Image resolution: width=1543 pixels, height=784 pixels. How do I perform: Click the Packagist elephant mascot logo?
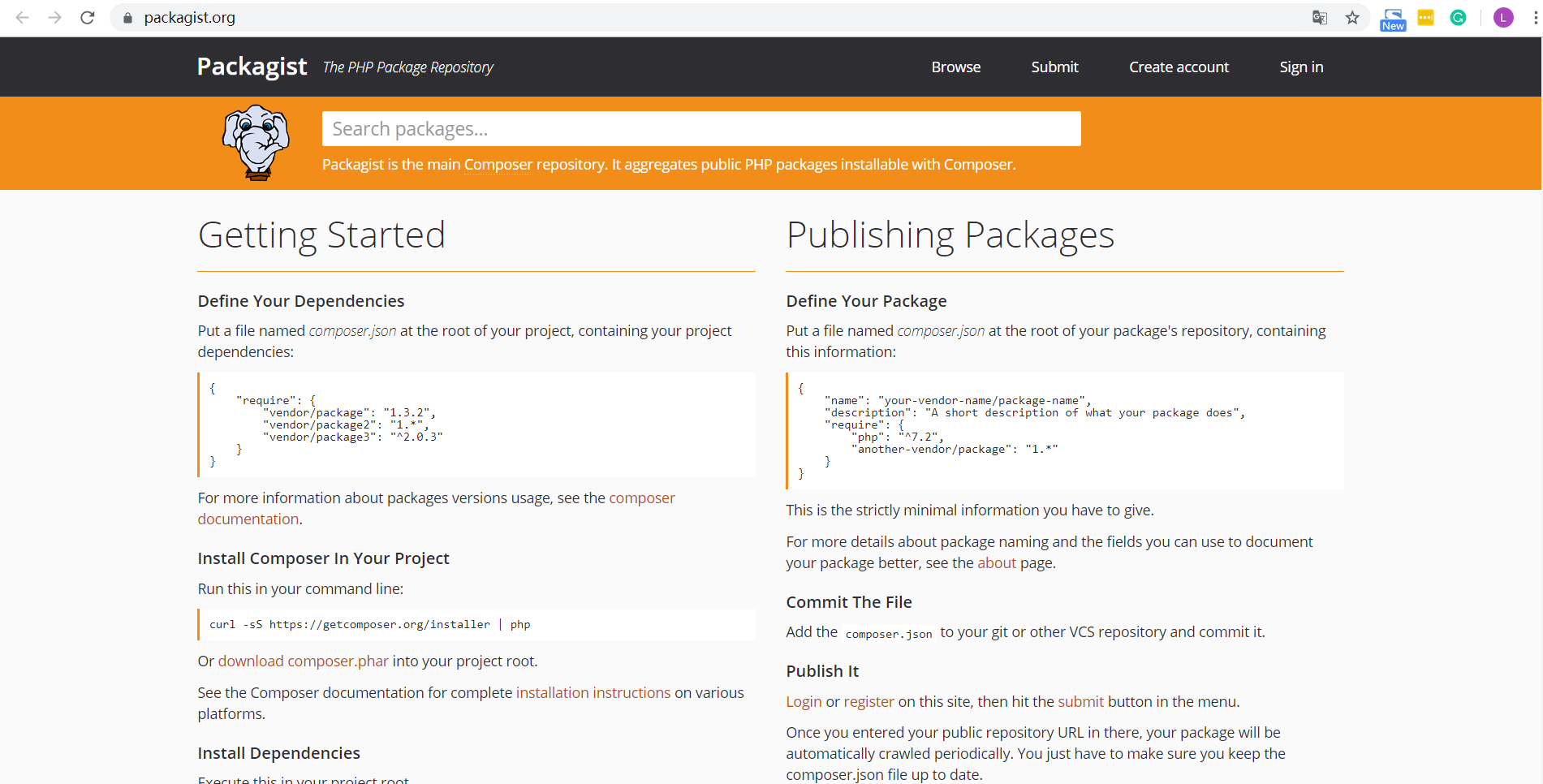tap(256, 142)
